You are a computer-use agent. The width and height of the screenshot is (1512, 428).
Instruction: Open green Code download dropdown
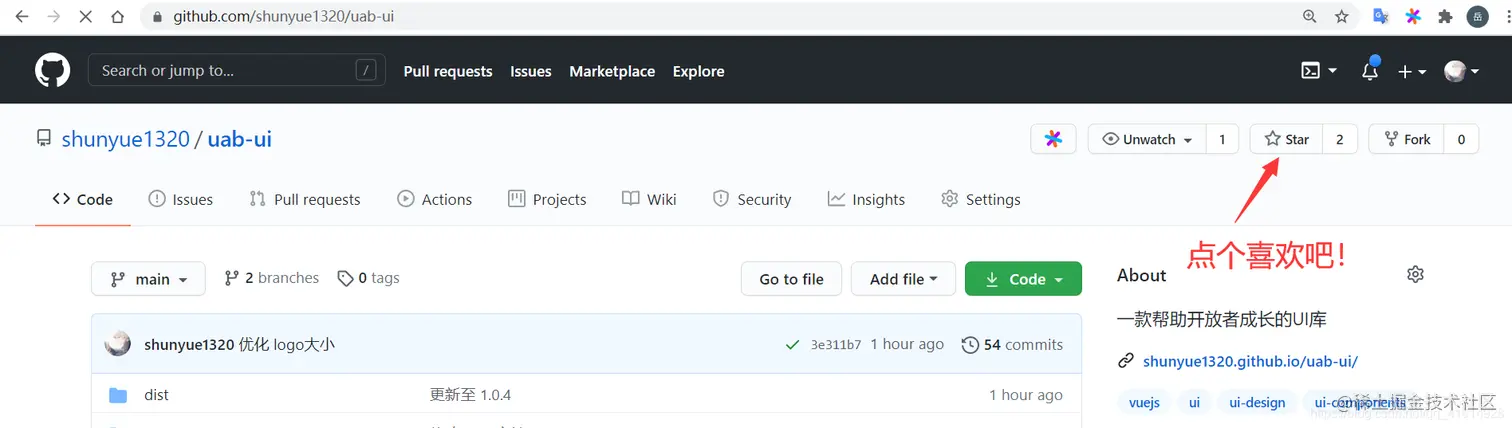pos(1023,279)
